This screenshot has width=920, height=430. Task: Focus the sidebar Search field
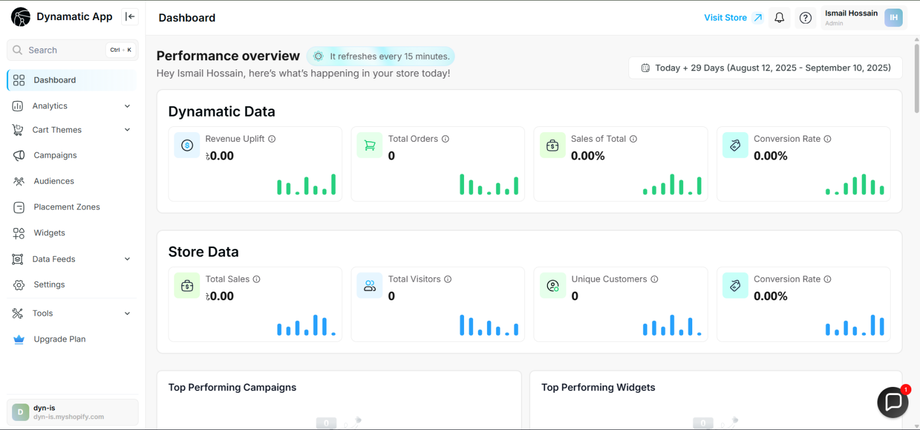[65, 50]
